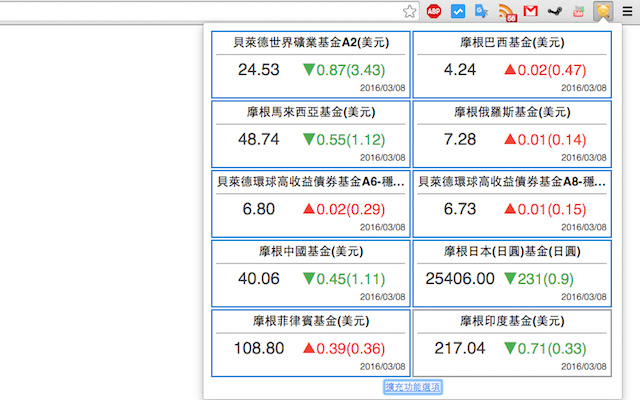Click the blue checkmark extension icon
640x400 pixels.
click(458, 11)
